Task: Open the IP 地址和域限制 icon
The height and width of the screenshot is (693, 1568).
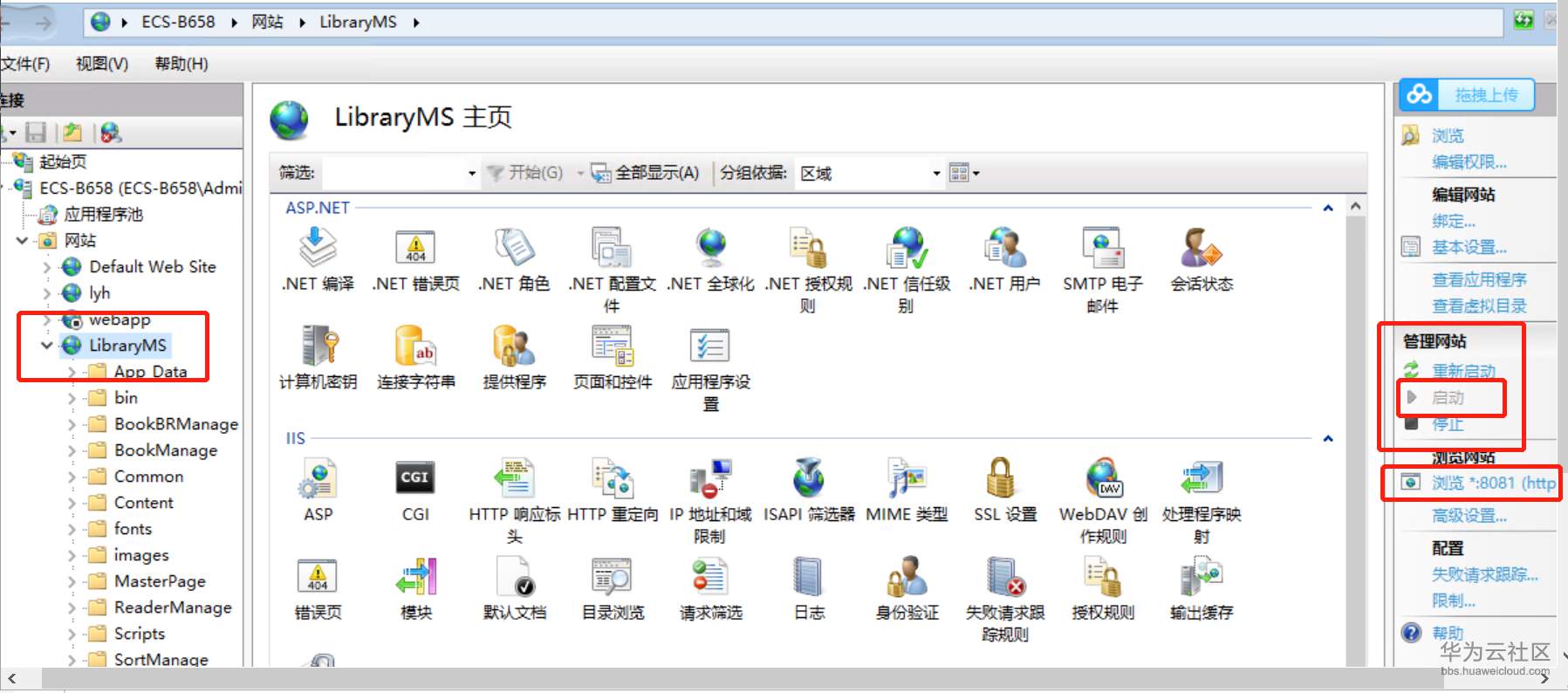Action: click(x=710, y=478)
